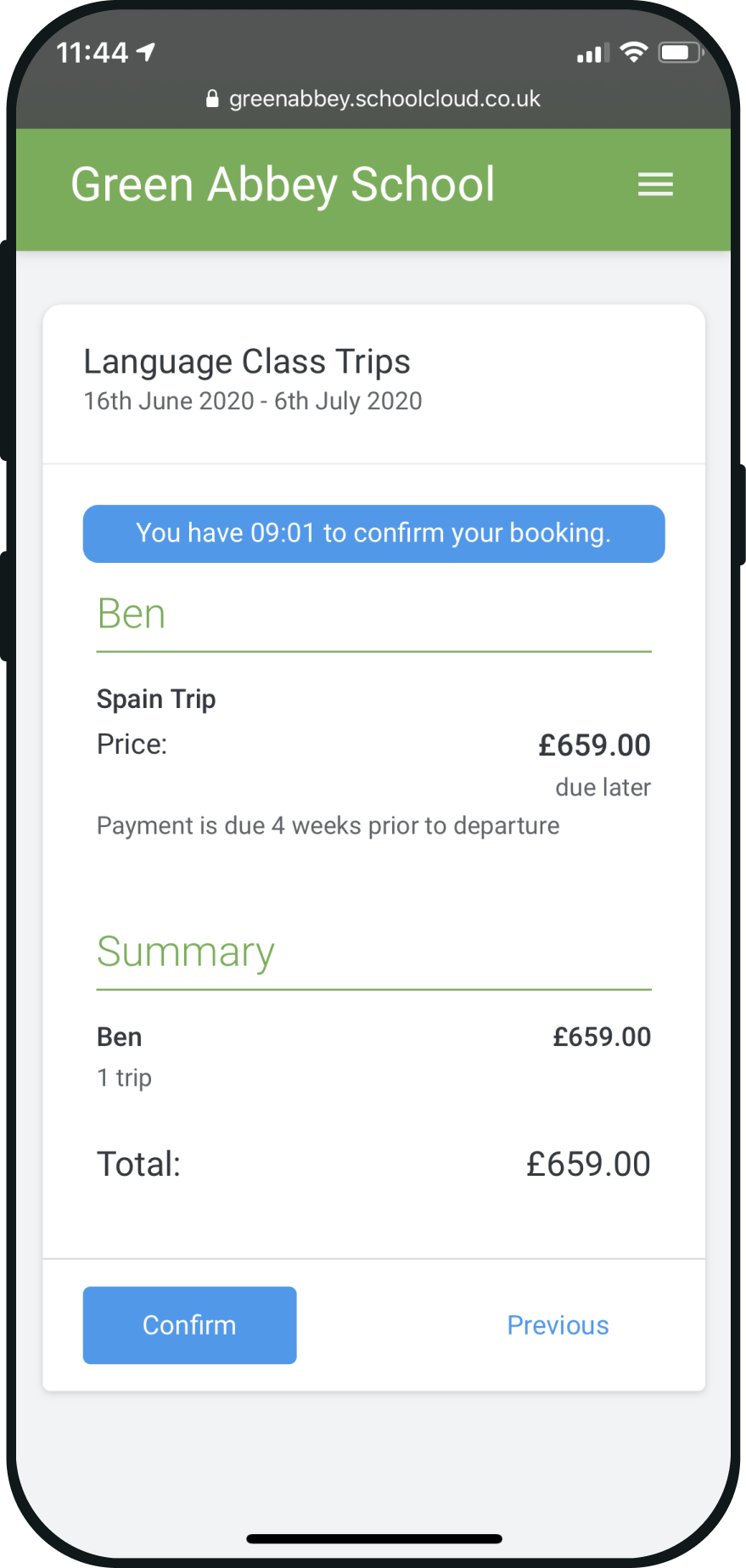Tap the battery indicator icon

pos(681,53)
